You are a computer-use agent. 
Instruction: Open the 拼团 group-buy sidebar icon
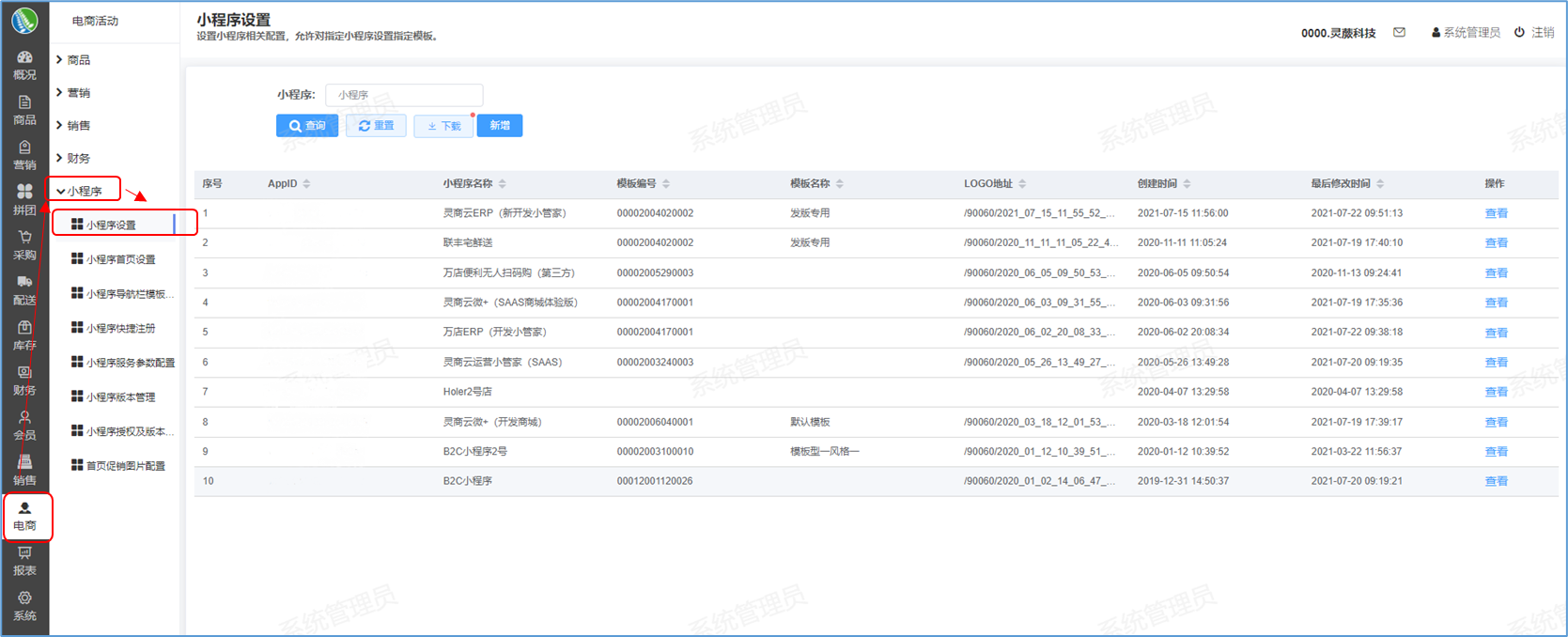coord(24,199)
